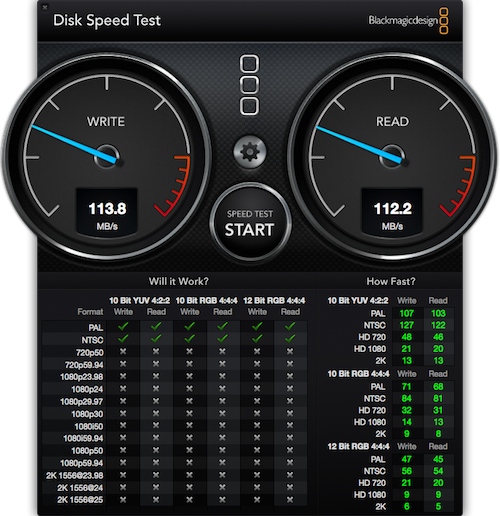Click 10 Bit YUV HD 720 read value 46
This screenshot has height=516, width=500.
pyautogui.click(x=438, y=337)
